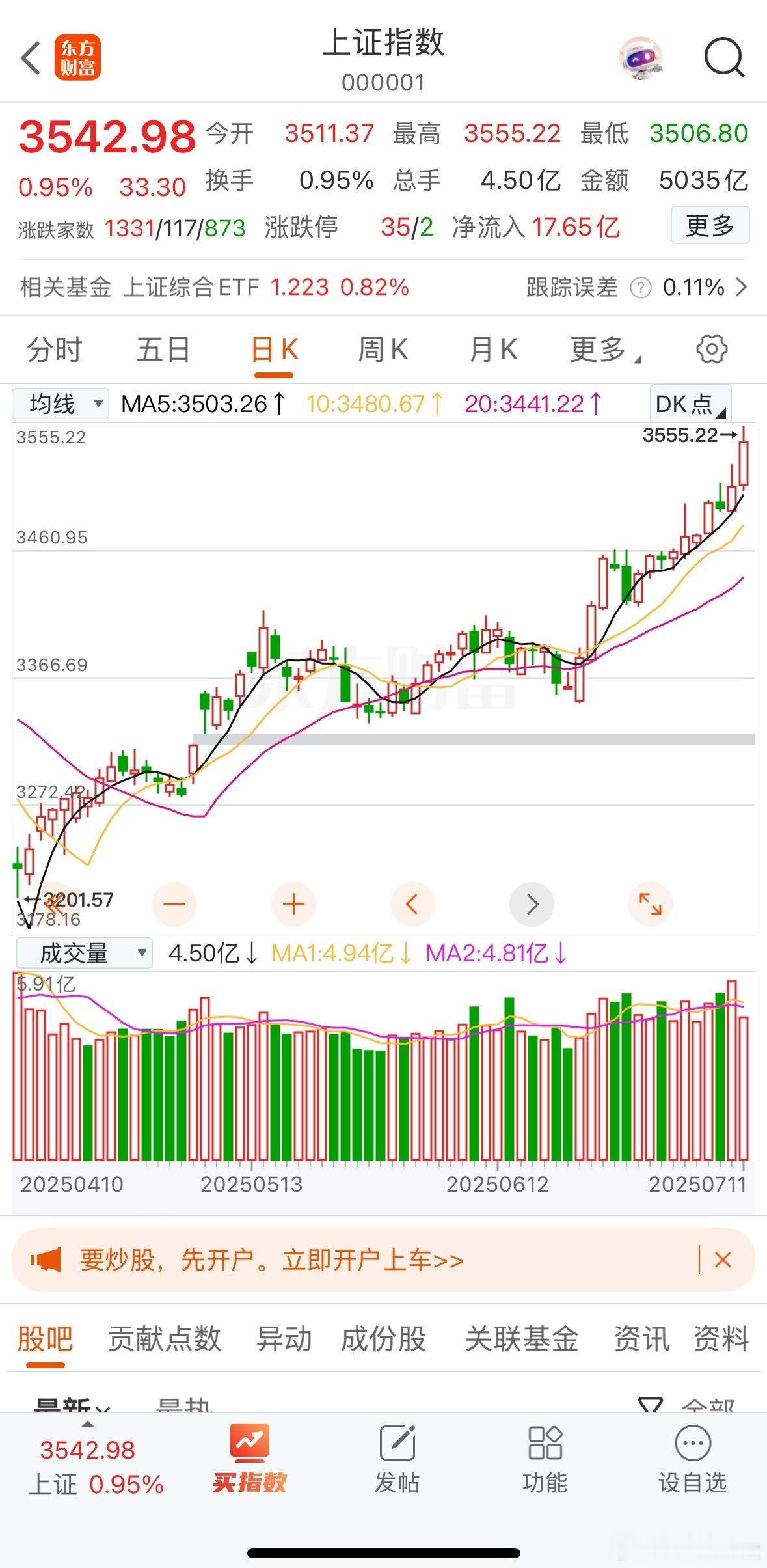Screen dimensions: 767x1568
Task: Expand the quote bar arrow above 3542.98
Action: pos(87,1425)
